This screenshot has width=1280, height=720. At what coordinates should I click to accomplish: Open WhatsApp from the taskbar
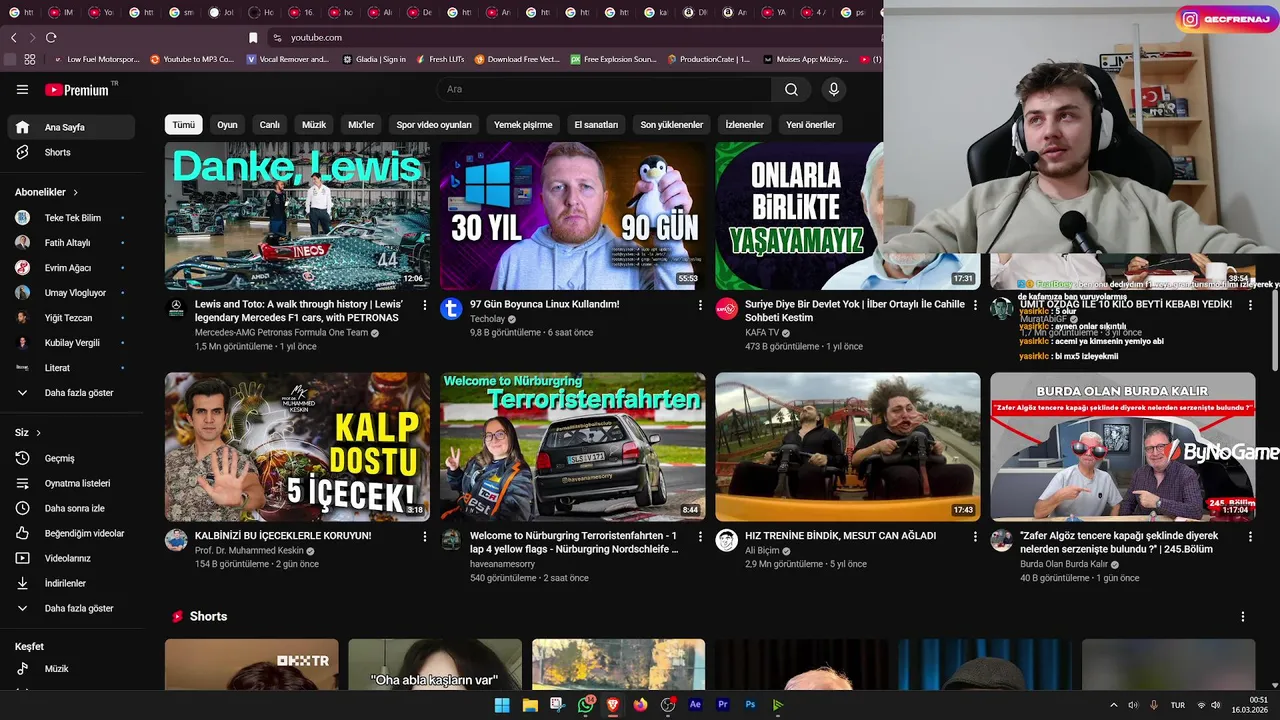[586, 704]
